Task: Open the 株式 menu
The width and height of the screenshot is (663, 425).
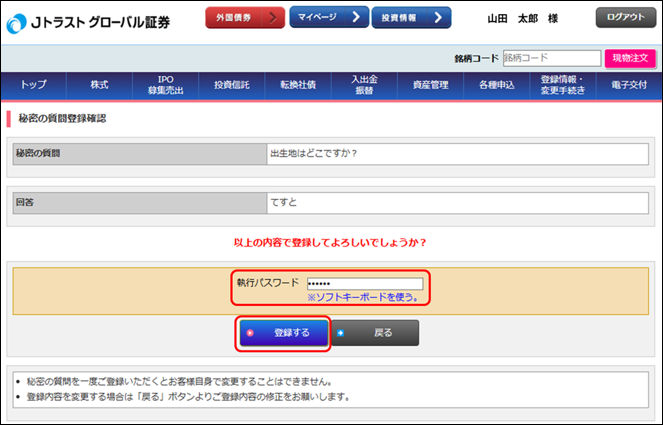Action: click(x=99, y=85)
